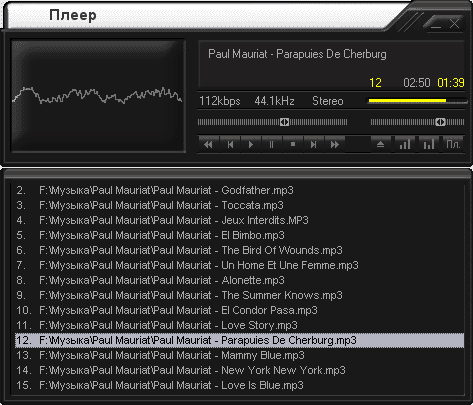Click the rewind double-arrow button
Screen dimensions: 473x405
[209, 144]
